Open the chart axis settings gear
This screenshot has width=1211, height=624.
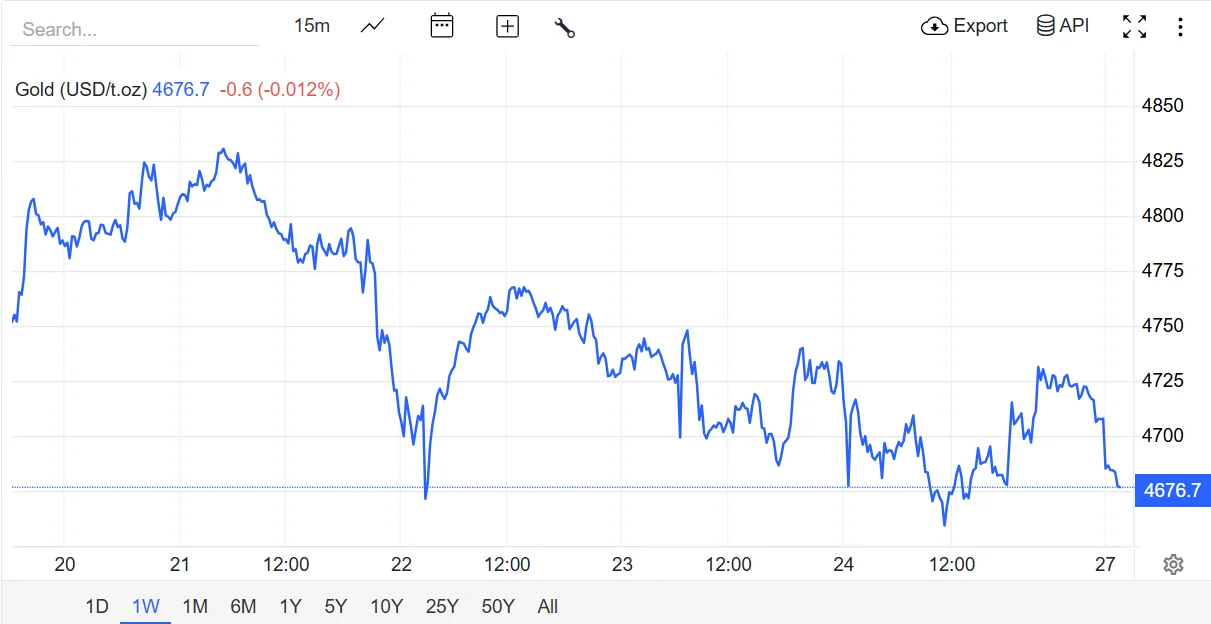(x=1174, y=565)
